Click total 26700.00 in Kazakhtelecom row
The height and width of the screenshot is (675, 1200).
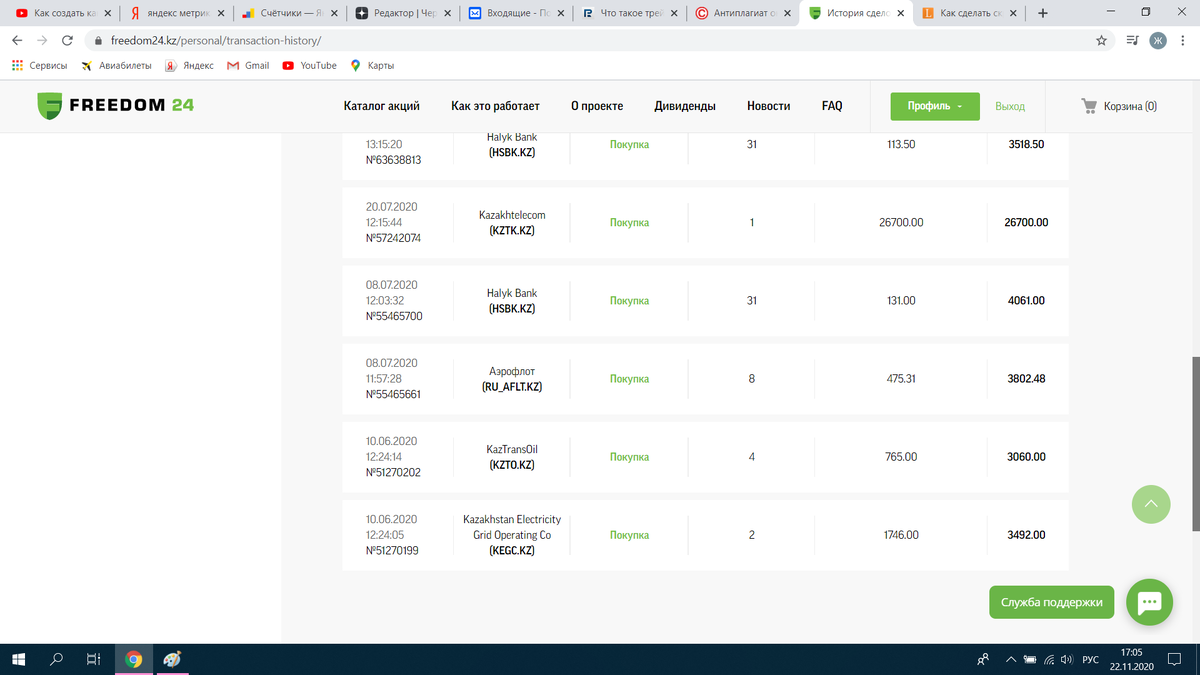[1026, 222]
